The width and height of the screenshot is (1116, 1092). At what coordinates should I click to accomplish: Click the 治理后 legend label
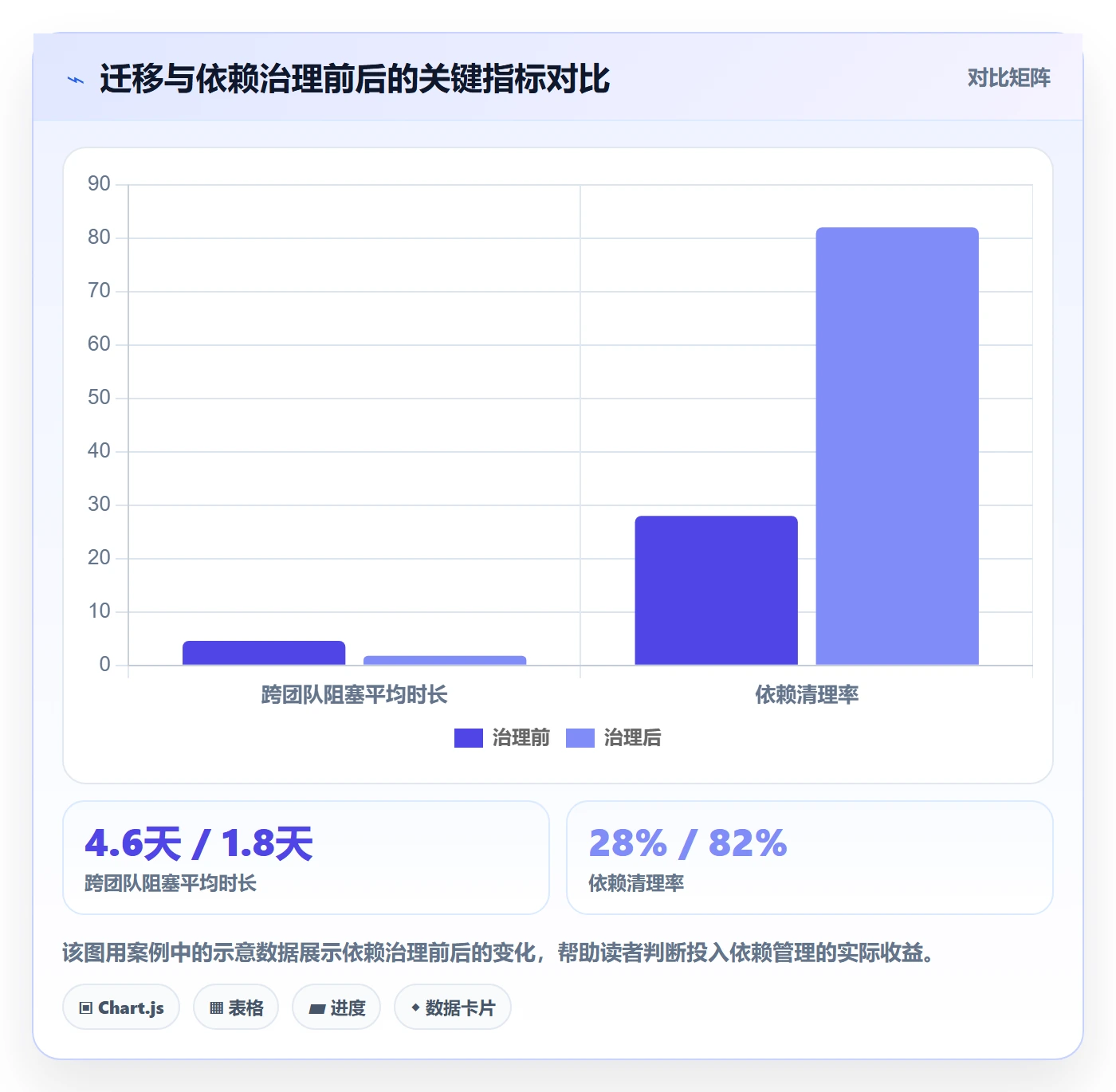(x=633, y=738)
